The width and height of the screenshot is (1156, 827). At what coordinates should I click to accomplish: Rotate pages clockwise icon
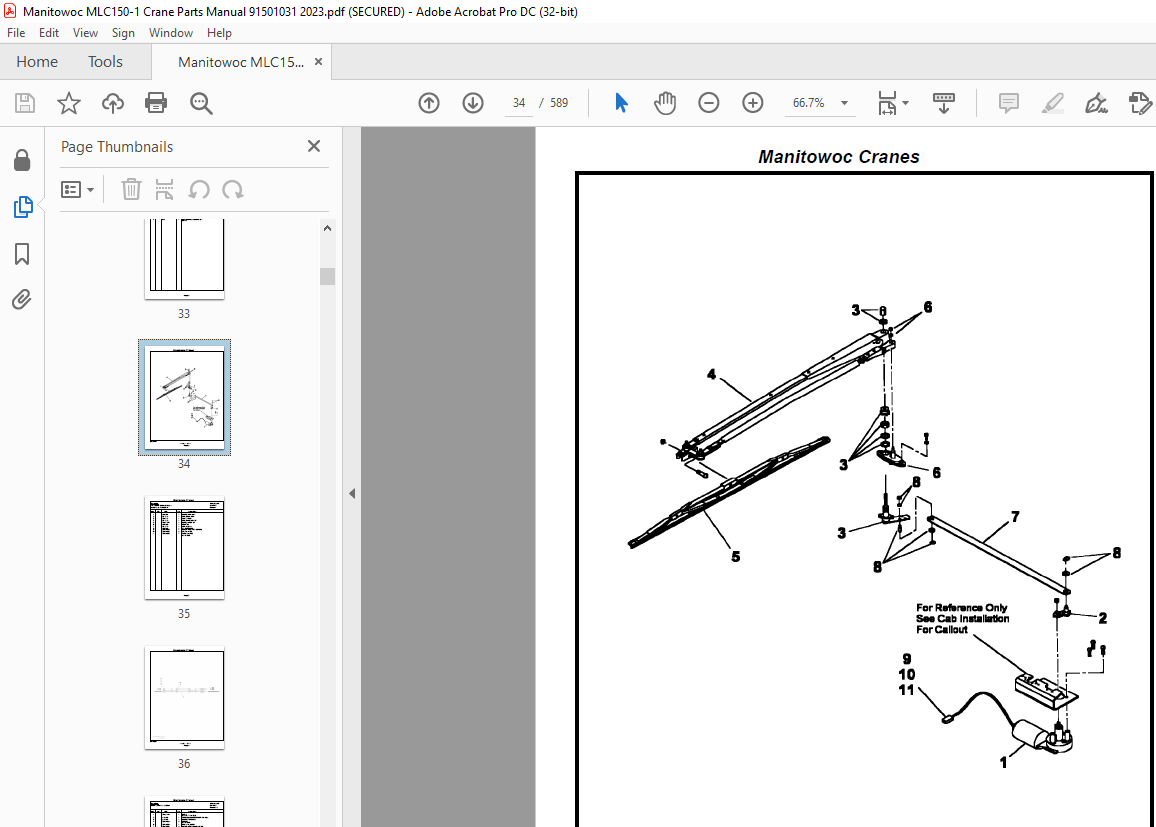[233, 189]
